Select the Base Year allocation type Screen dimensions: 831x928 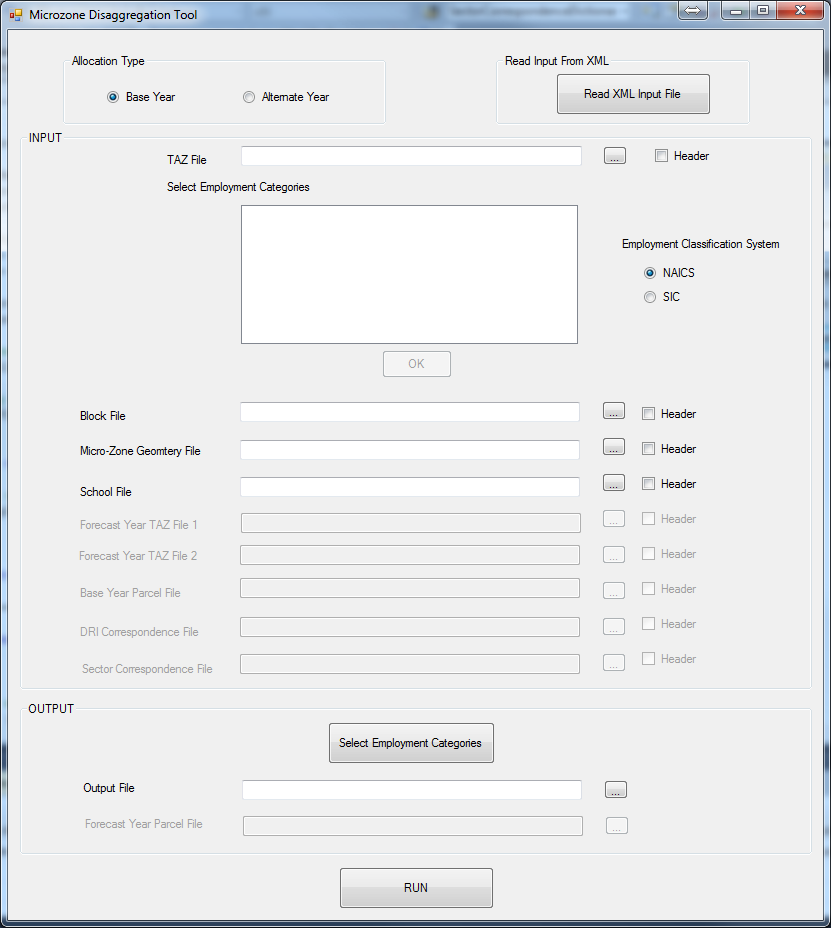pos(113,97)
